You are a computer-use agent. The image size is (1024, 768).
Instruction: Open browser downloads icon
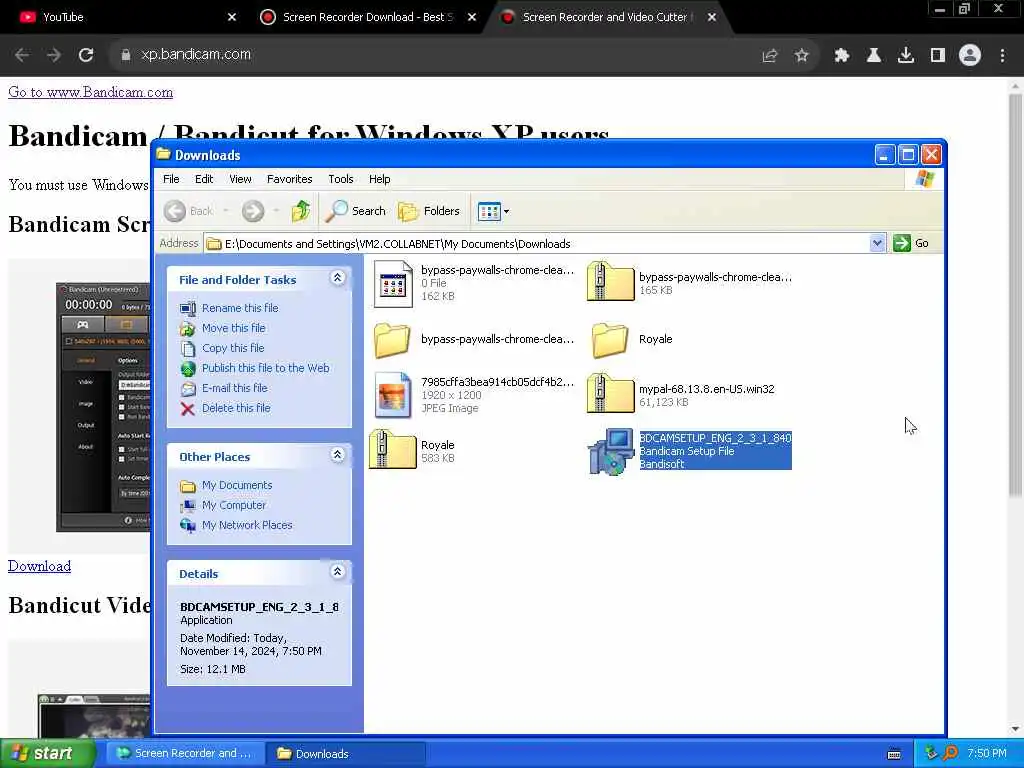pos(906,56)
